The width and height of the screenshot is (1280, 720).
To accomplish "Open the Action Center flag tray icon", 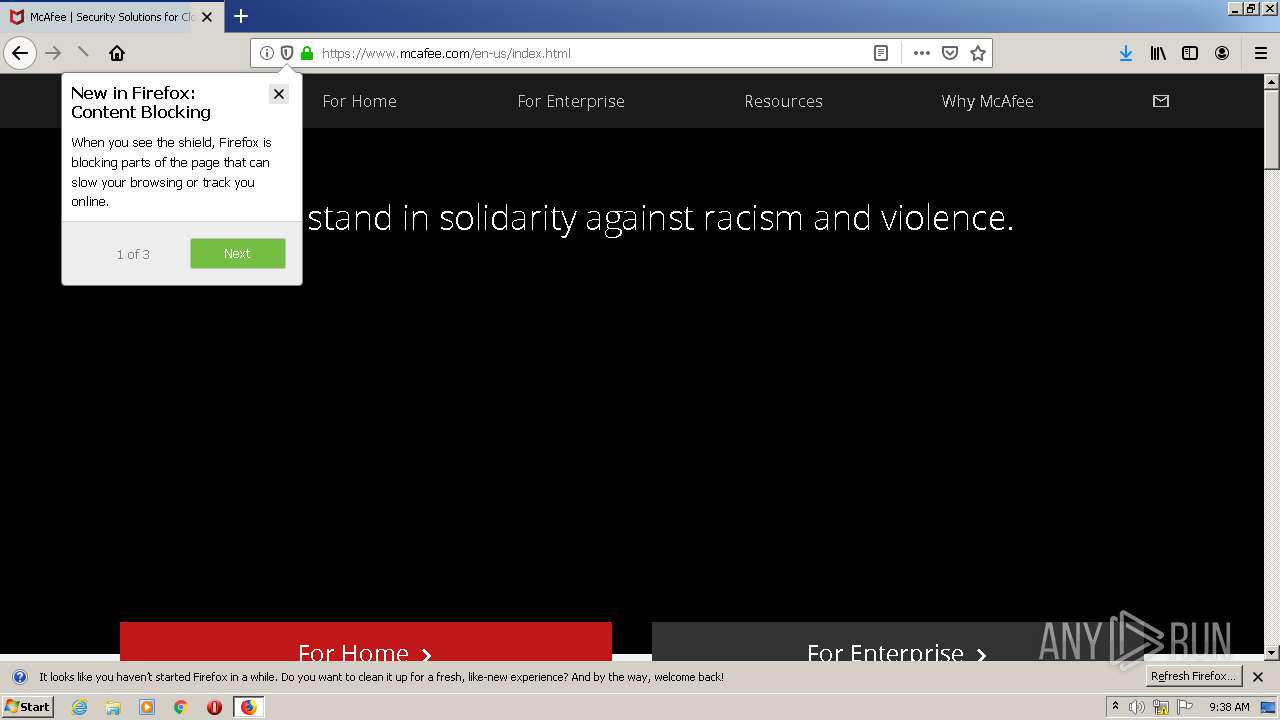I will coord(1185,707).
